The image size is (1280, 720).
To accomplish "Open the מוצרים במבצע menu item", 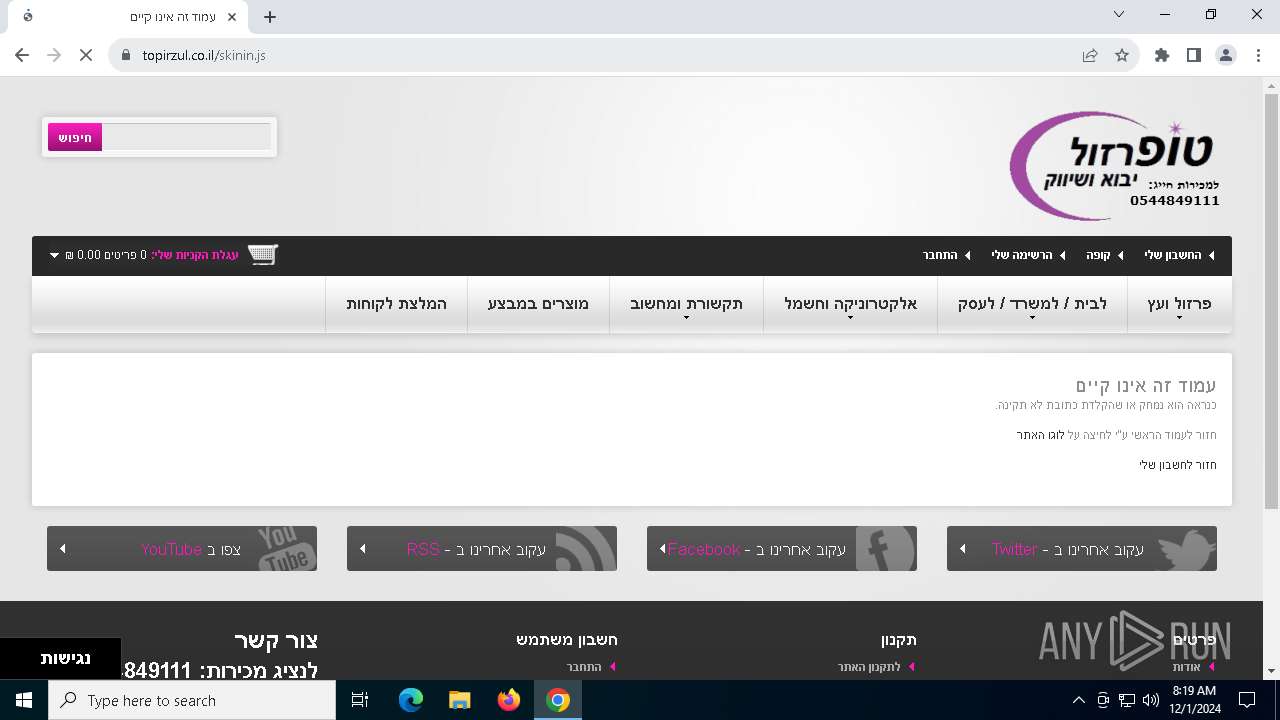I will pyautogui.click(x=538, y=304).
